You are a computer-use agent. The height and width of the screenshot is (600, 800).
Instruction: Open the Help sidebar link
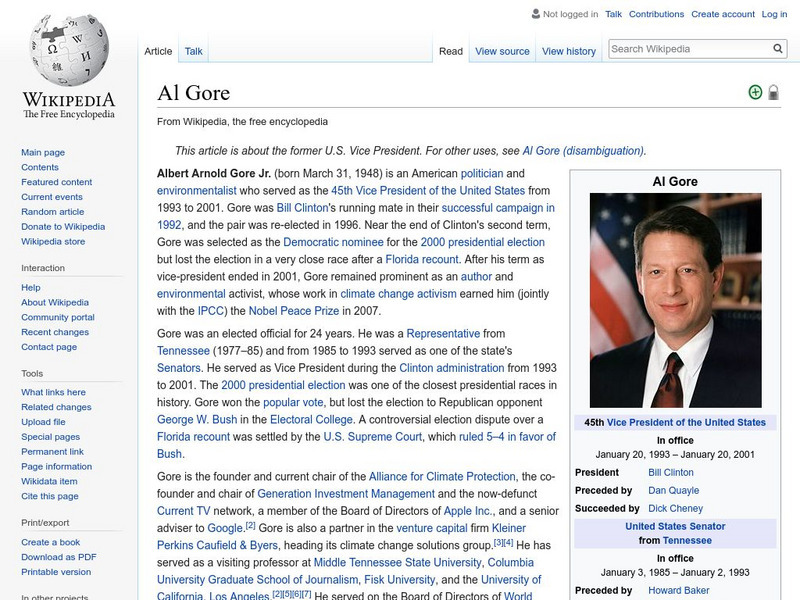click(x=31, y=287)
